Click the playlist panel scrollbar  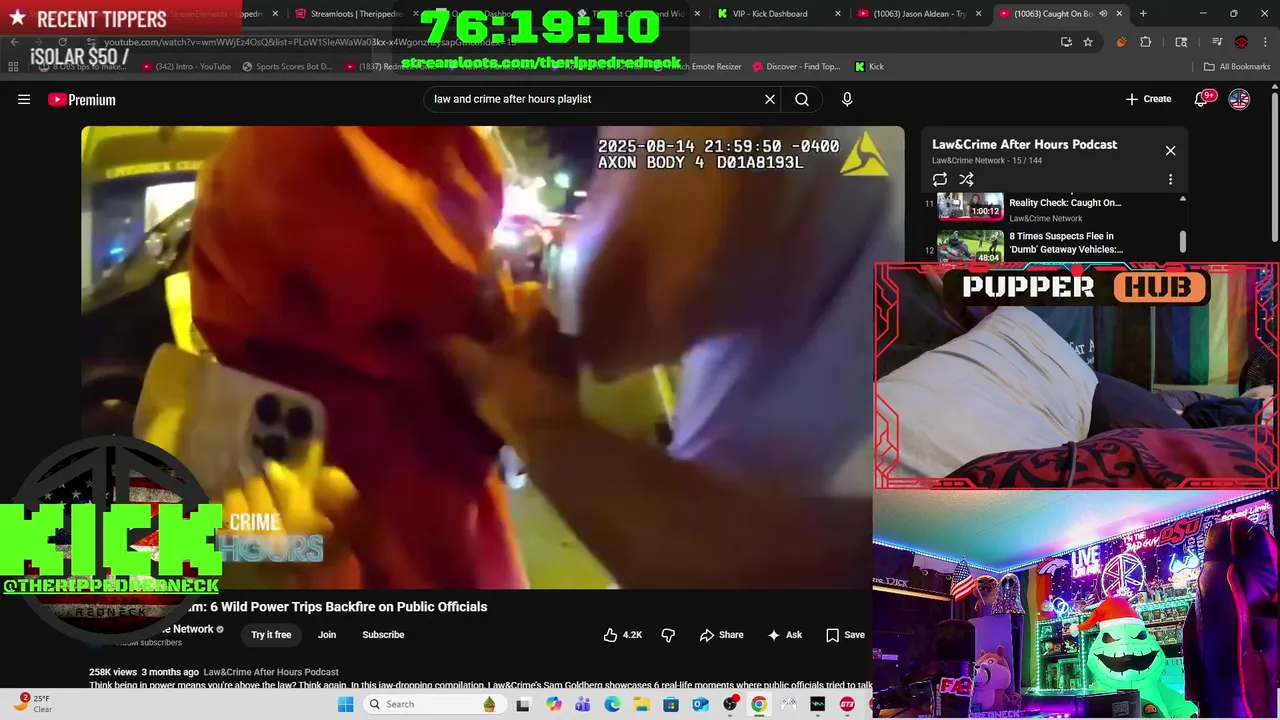coord(1183,240)
